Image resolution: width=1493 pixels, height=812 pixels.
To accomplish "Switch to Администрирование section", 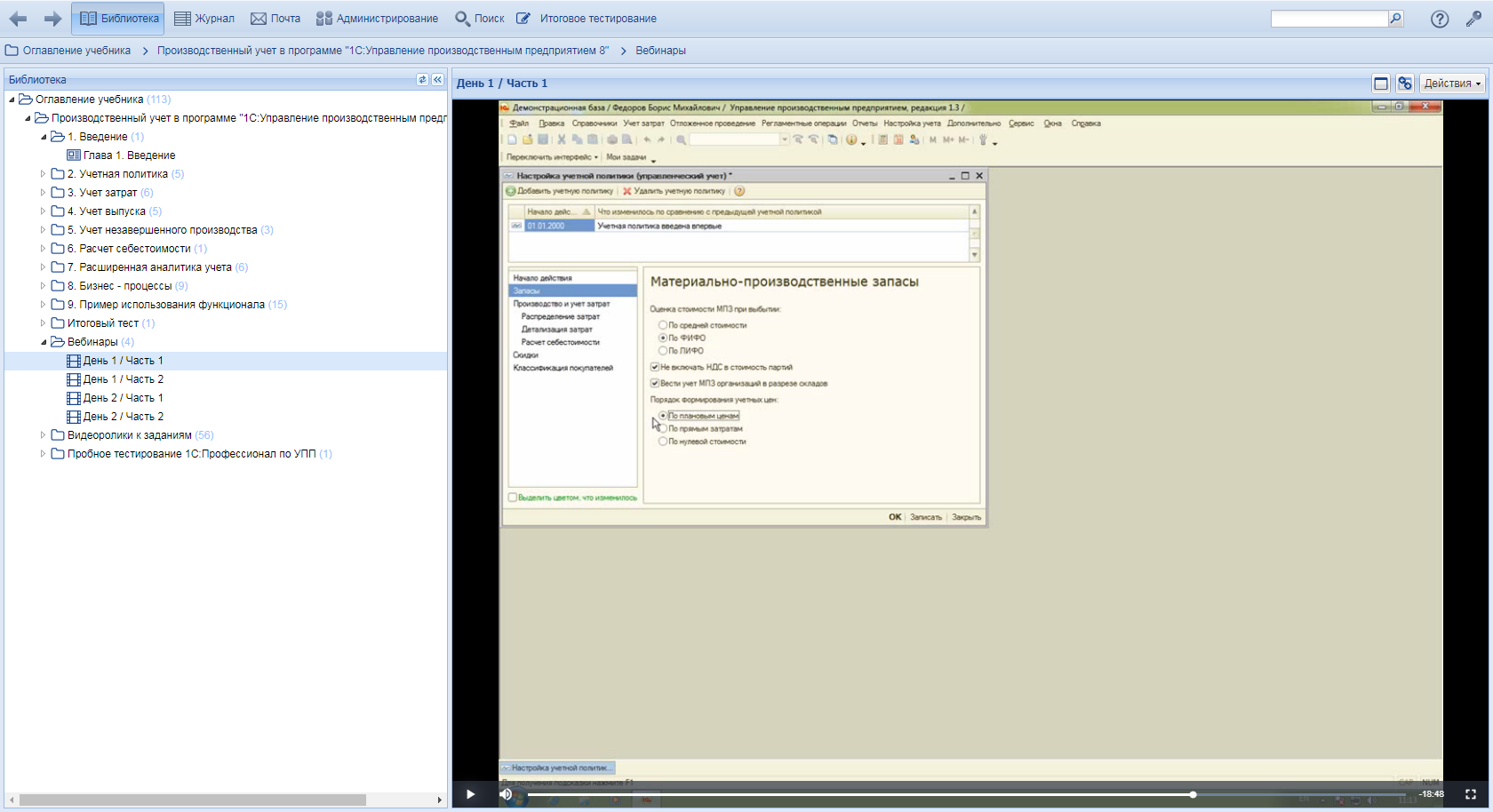I will tap(378, 19).
